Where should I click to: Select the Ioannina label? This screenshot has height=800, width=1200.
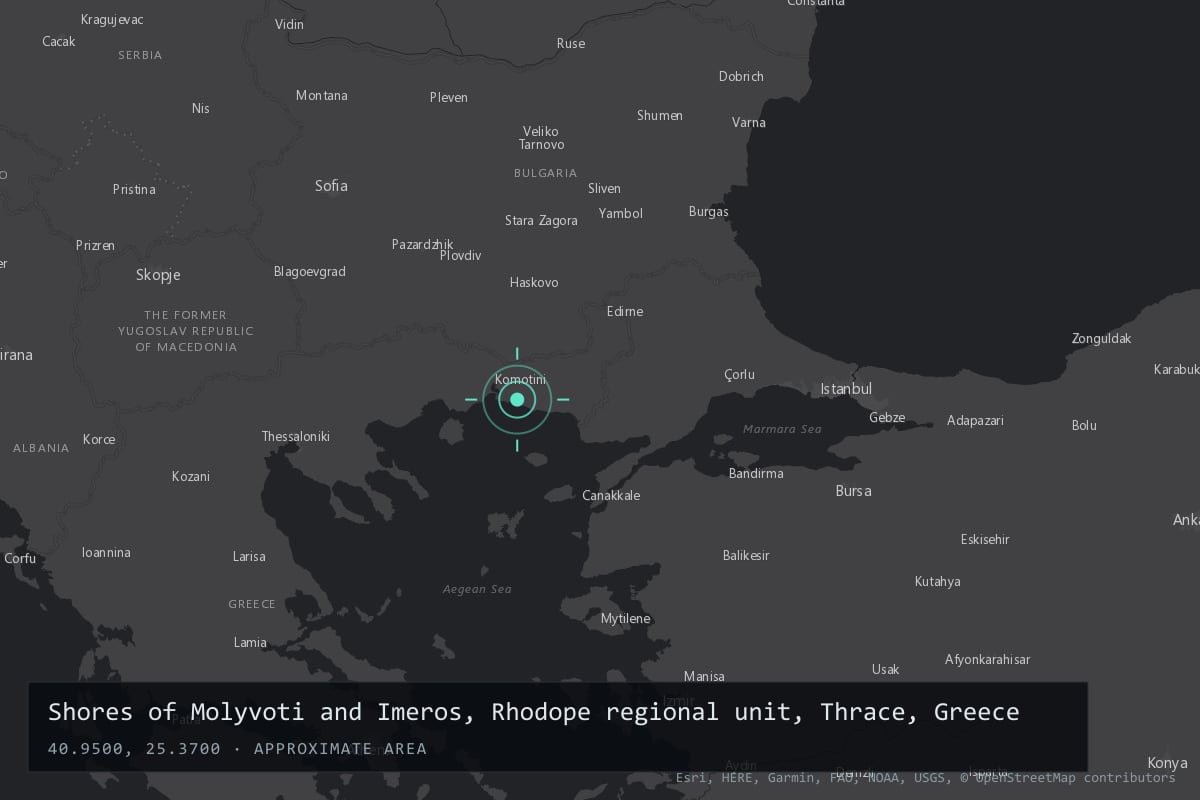pos(106,553)
